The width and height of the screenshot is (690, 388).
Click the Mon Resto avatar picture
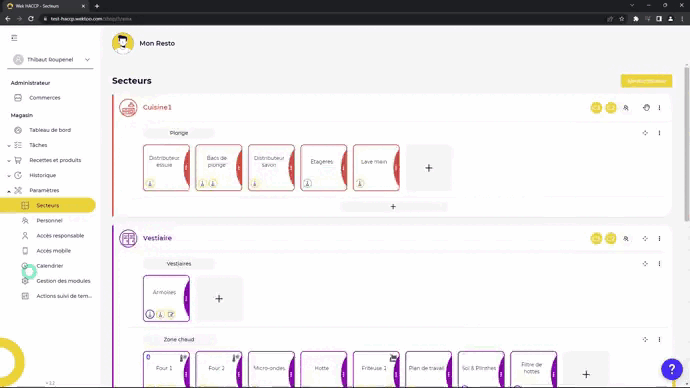pyautogui.click(x=123, y=43)
